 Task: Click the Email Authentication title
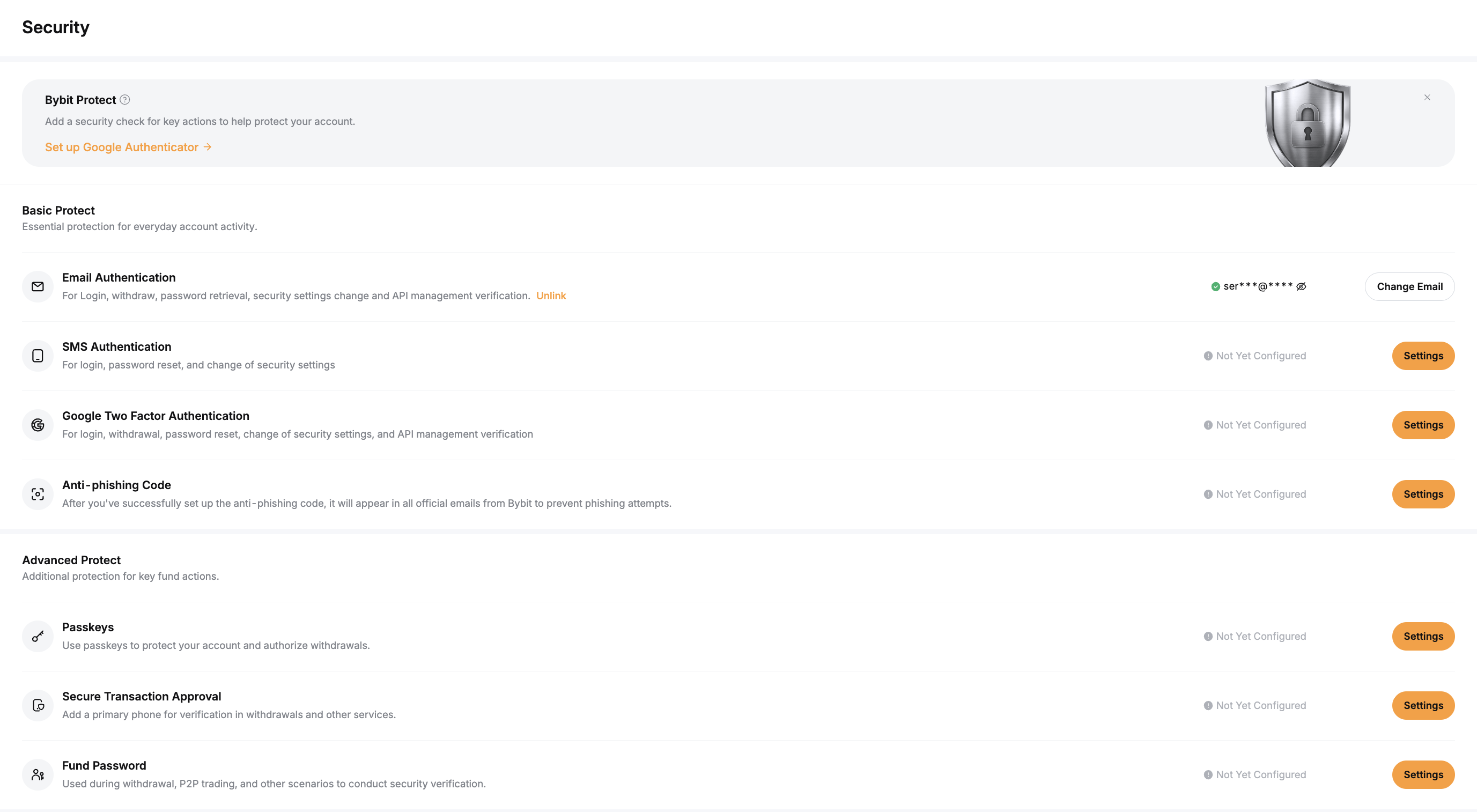click(x=119, y=277)
